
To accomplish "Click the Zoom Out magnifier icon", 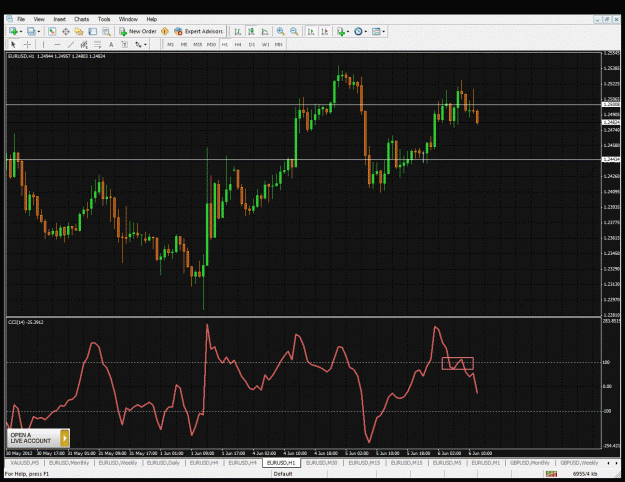I will pyautogui.click(x=294, y=31).
